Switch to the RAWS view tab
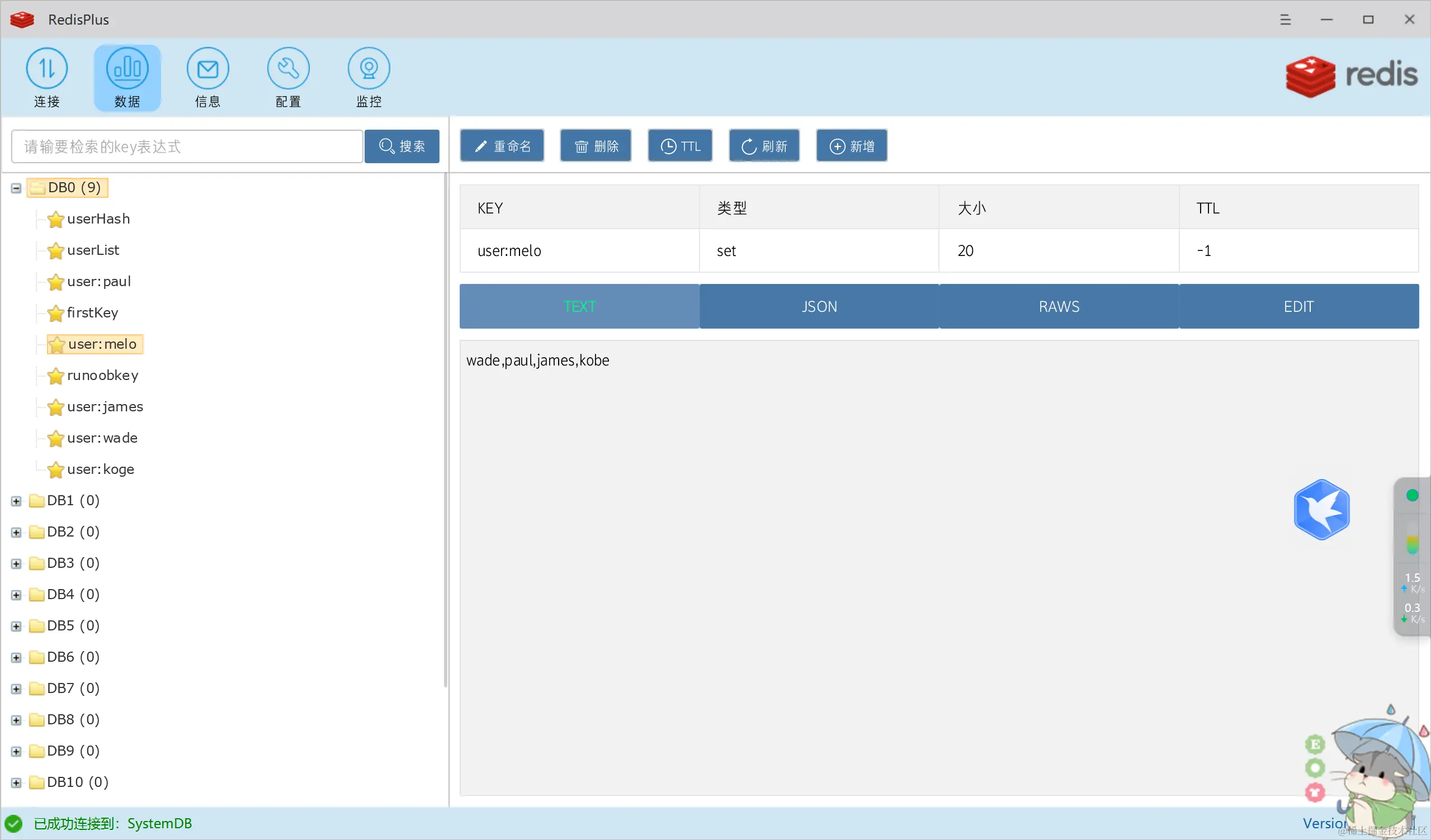This screenshot has height=840, width=1431. coord(1059,306)
